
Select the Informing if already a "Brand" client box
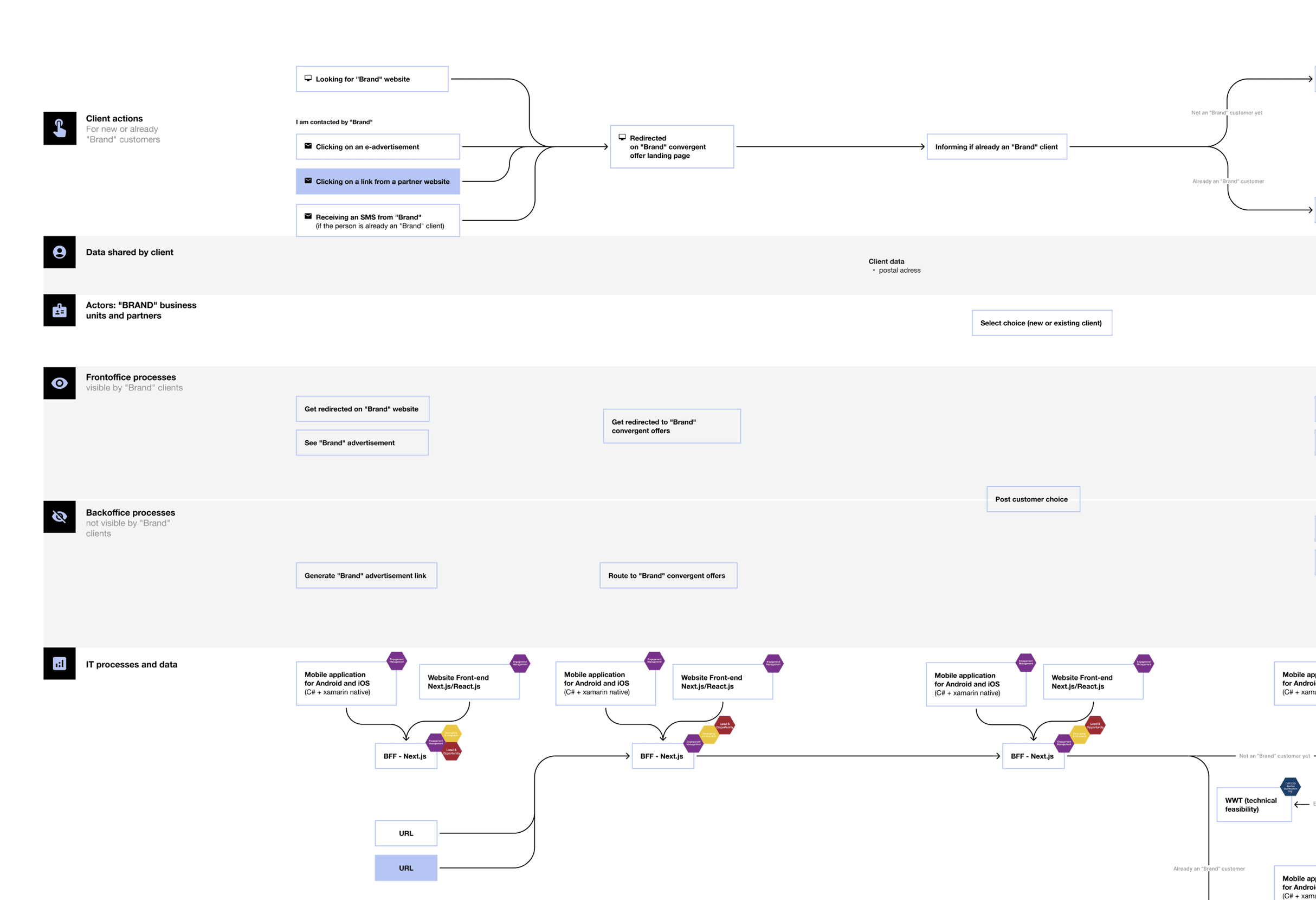997,147
